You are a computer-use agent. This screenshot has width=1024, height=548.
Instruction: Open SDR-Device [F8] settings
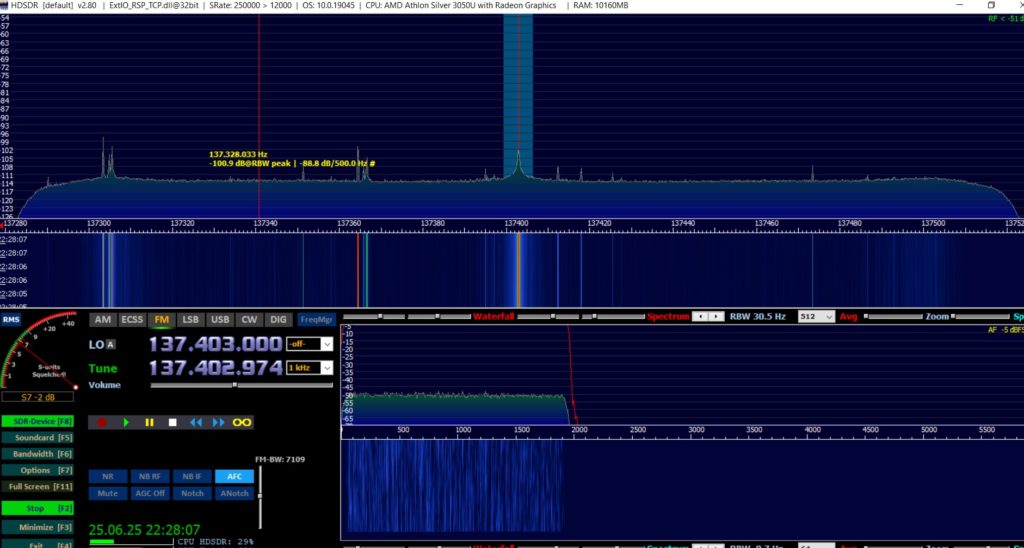point(38,421)
